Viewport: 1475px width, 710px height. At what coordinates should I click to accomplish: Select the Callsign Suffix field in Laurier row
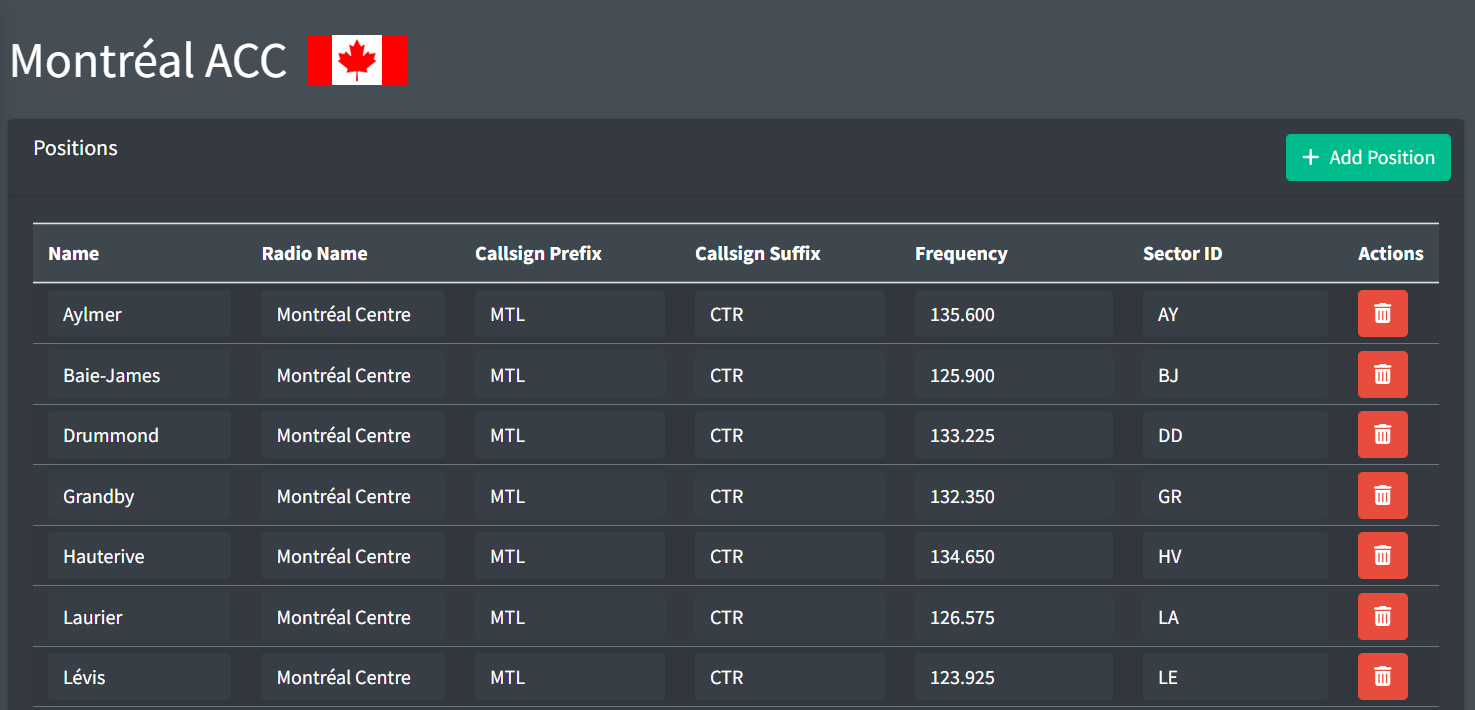(x=790, y=617)
